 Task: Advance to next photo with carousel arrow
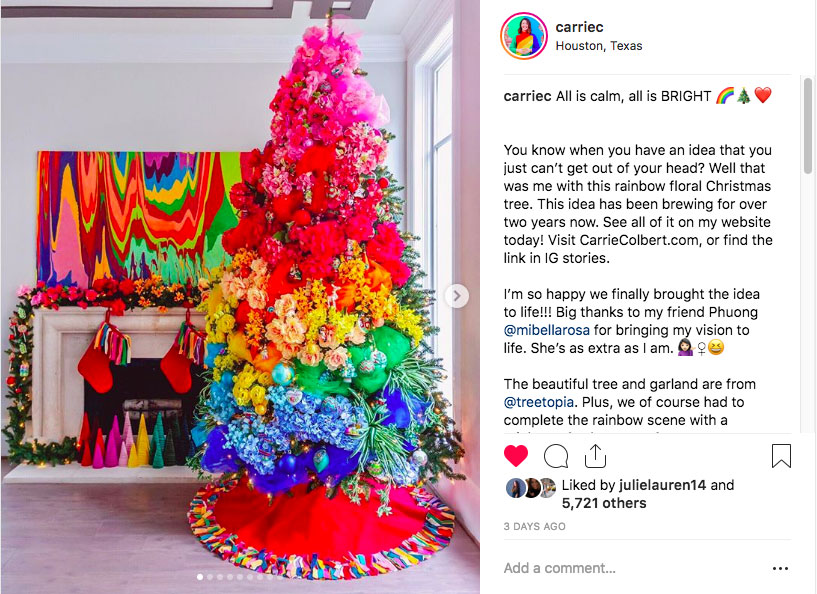tap(457, 296)
